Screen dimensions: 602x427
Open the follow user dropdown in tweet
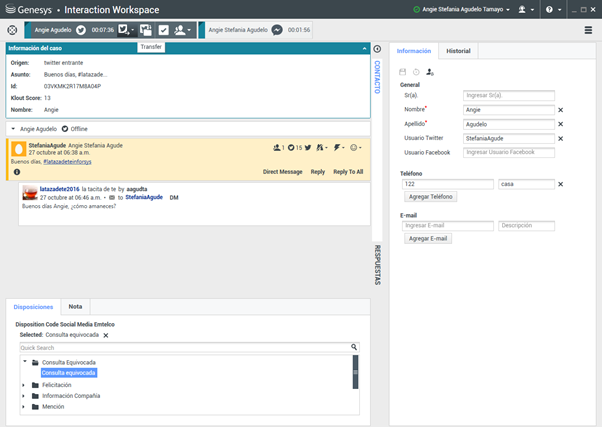(322, 147)
